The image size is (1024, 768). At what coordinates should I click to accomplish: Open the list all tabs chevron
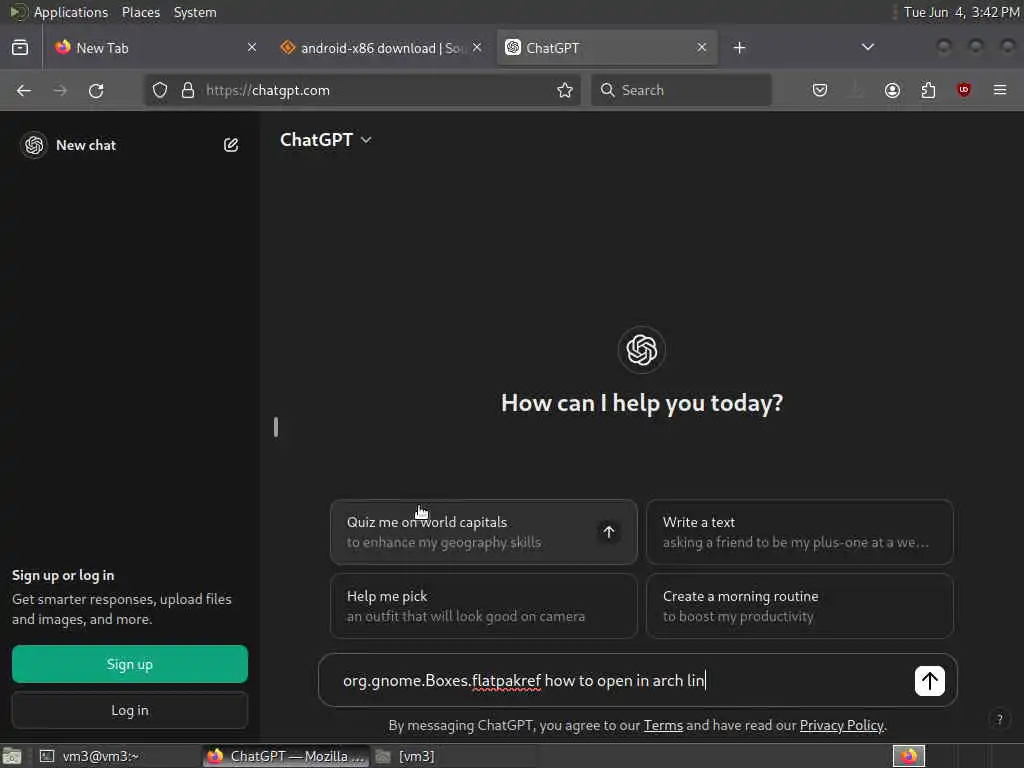tap(868, 48)
